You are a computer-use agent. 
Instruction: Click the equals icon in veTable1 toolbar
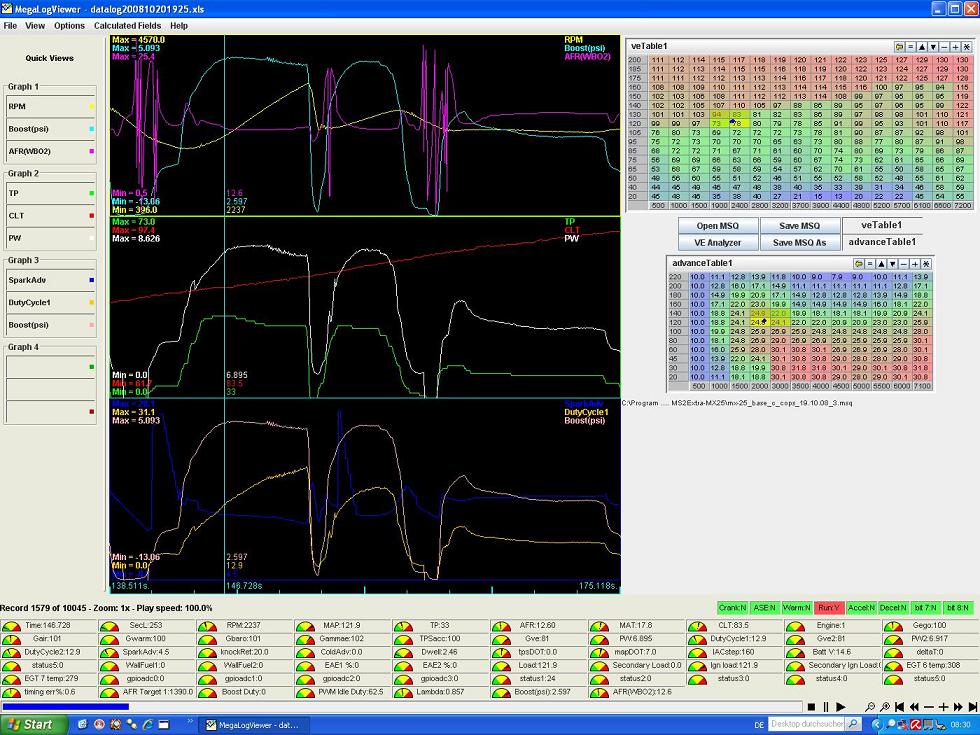pyautogui.click(x=911, y=47)
